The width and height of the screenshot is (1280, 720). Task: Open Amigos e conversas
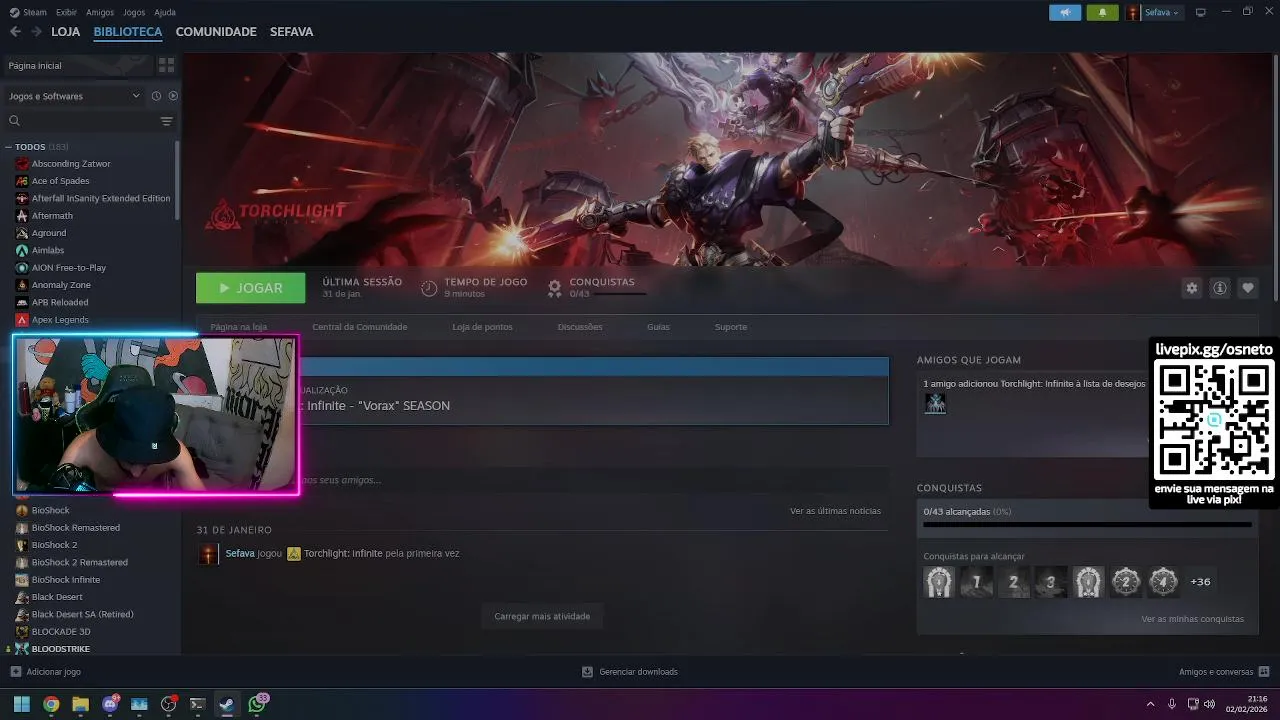point(1224,672)
